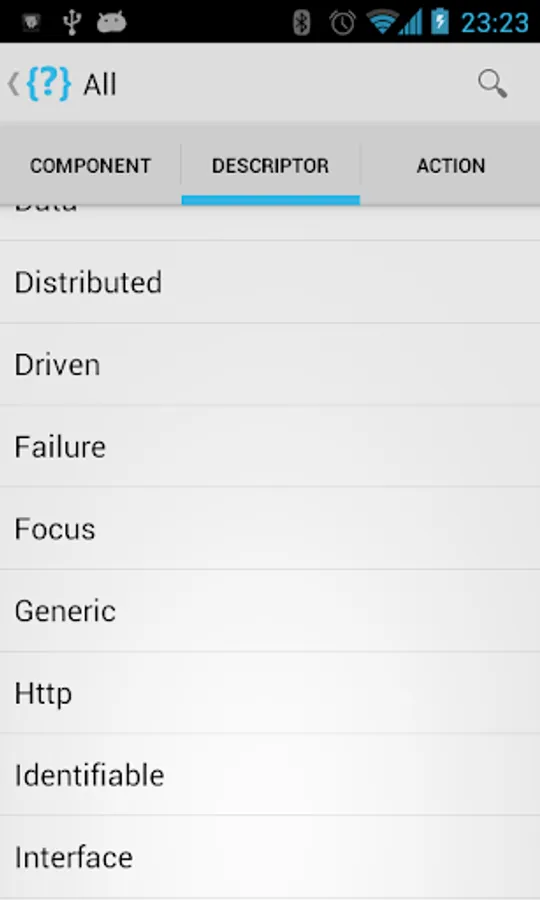Viewport: 540px width, 900px height.
Task: Open the Failure descriptor item
Action: 270,446
